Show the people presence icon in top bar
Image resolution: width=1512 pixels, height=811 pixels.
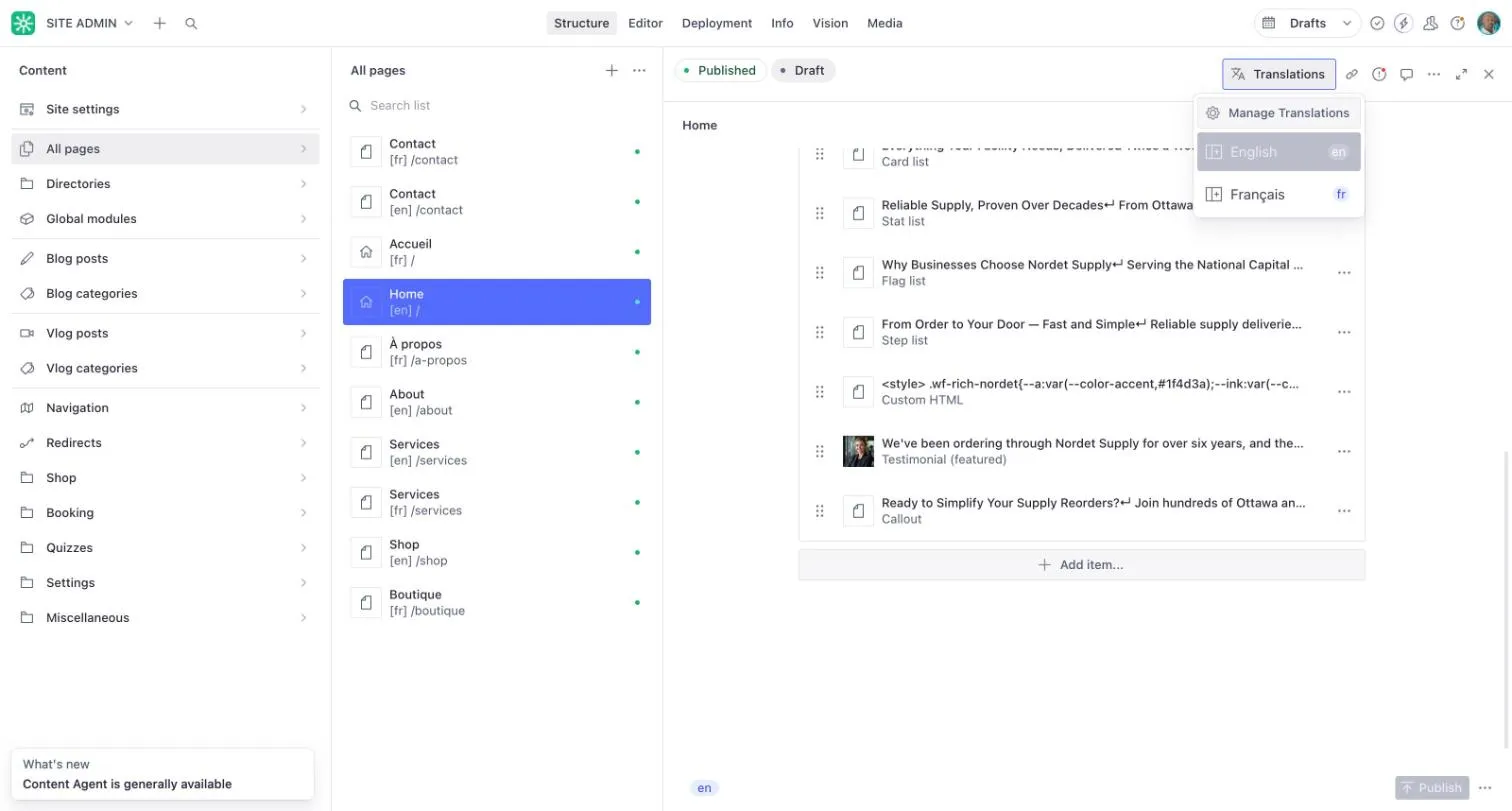[x=1430, y=23]
